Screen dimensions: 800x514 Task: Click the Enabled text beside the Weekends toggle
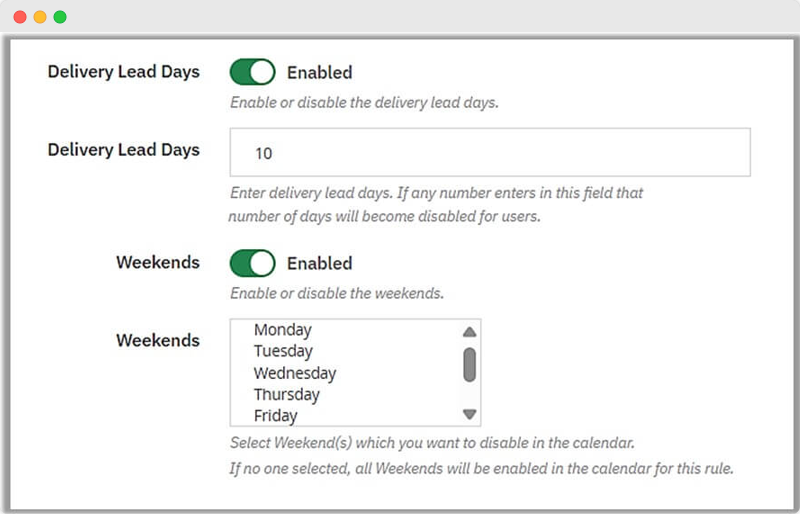pyautogui.click(x=319, y=263)
